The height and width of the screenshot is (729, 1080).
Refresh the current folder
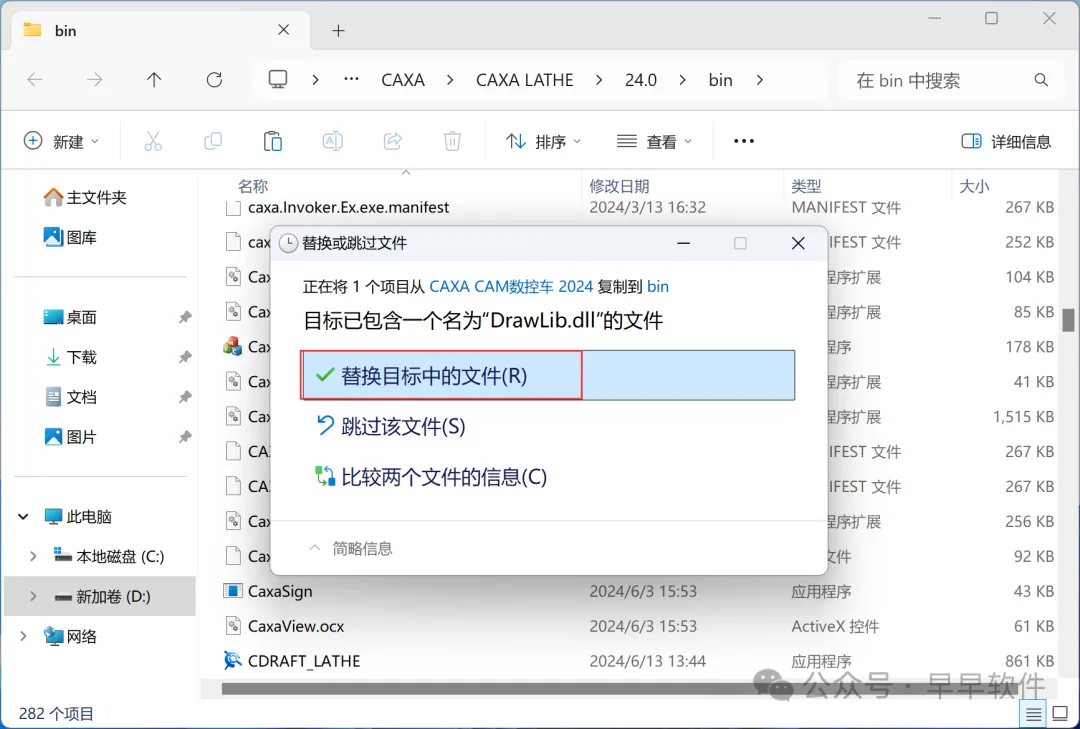pyautogui.click(x=214, y=80)
